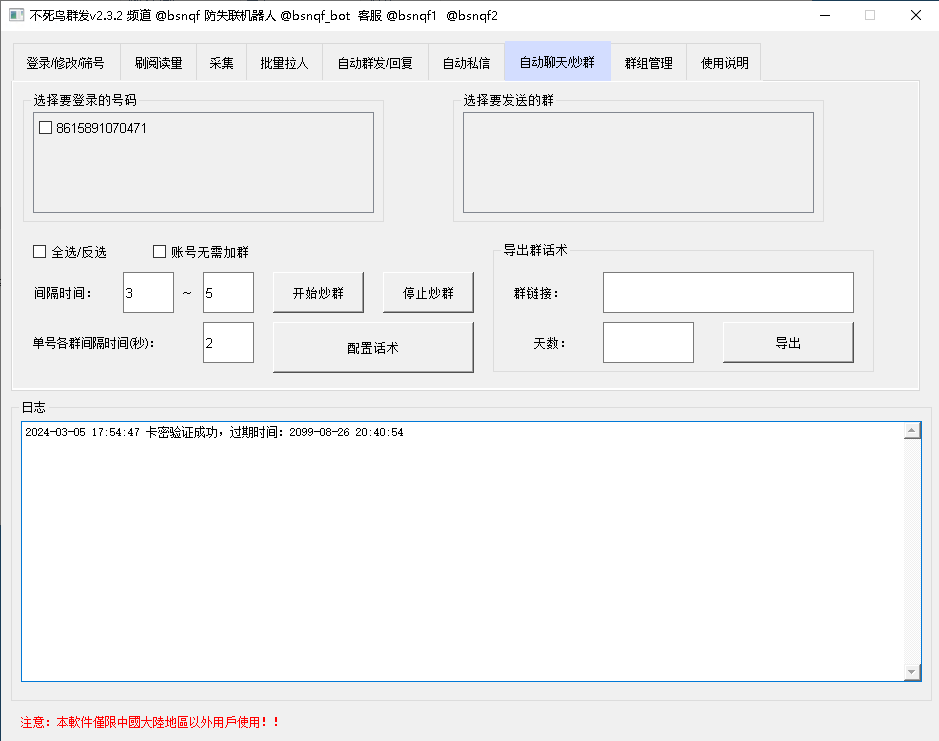Click the app icon in title bar
Screen dimensions: 939x741
(x=16, y=15)
